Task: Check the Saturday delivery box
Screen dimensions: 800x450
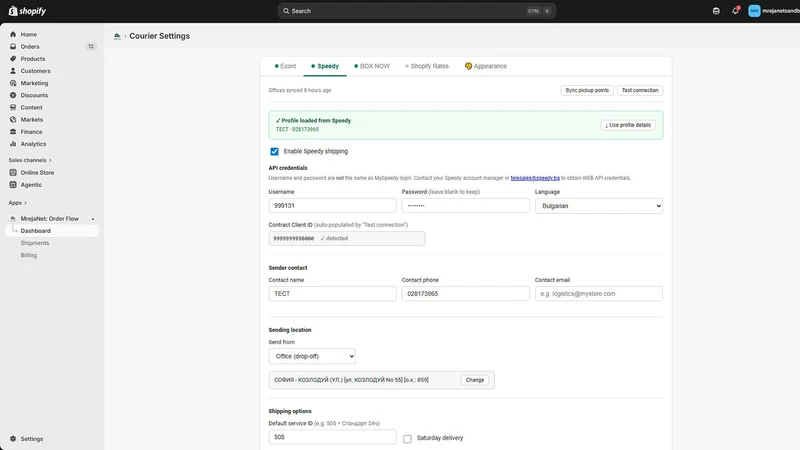Action: point(407,439)
